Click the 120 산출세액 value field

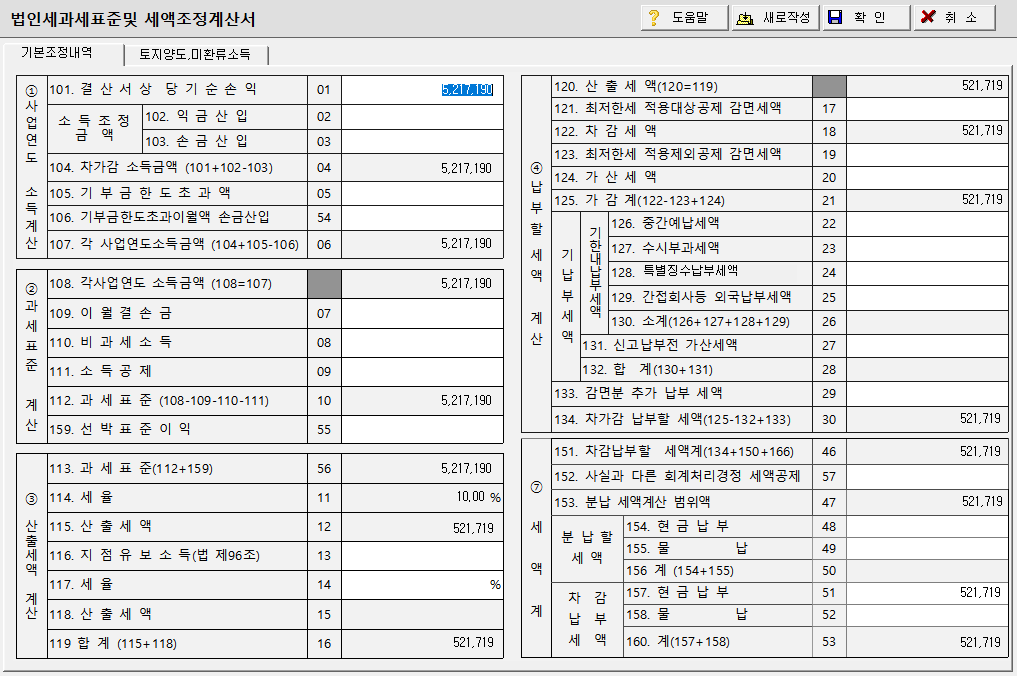[927, 86]
